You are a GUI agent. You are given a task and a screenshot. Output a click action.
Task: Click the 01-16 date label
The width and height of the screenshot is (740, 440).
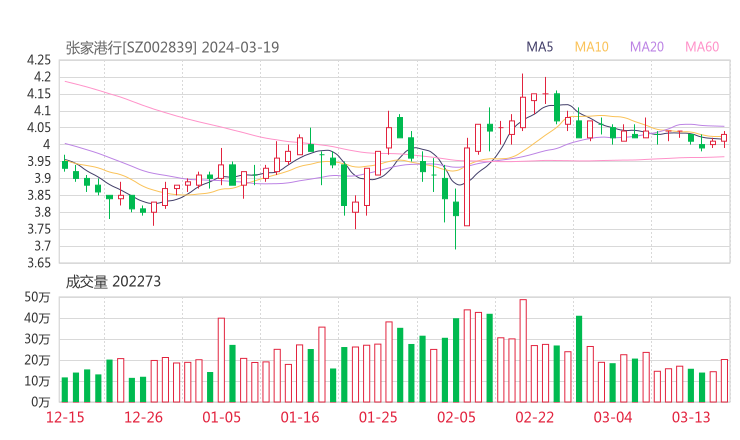tap(300, 417)
